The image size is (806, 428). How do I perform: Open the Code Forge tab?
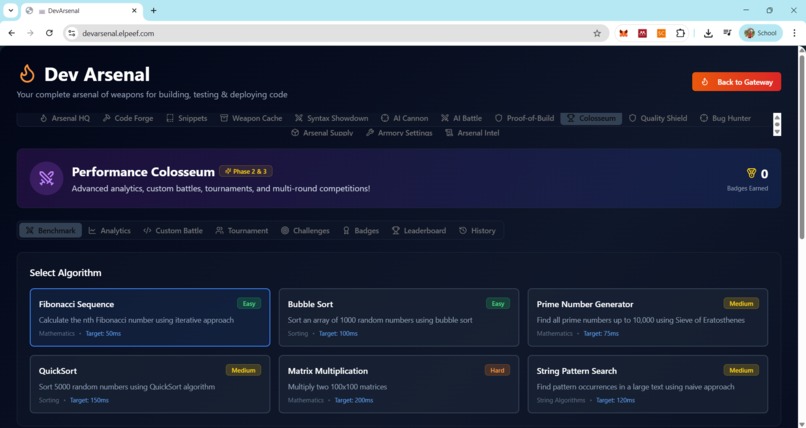click(x=128, y=118)
